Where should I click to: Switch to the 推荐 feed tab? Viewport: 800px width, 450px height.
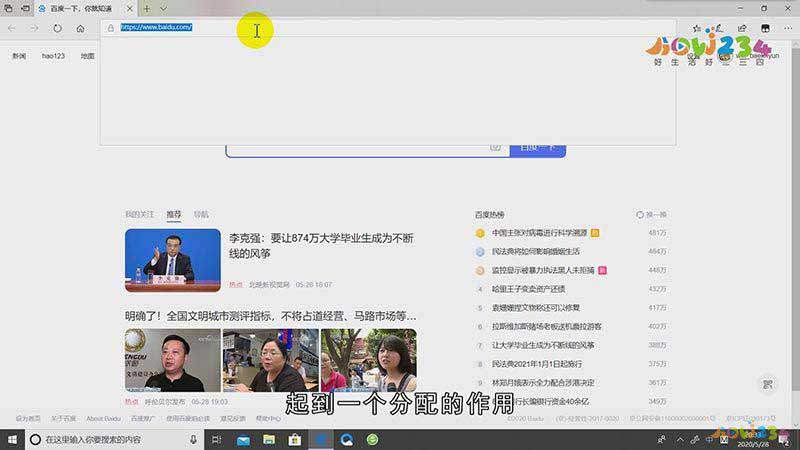click(174, 215)
